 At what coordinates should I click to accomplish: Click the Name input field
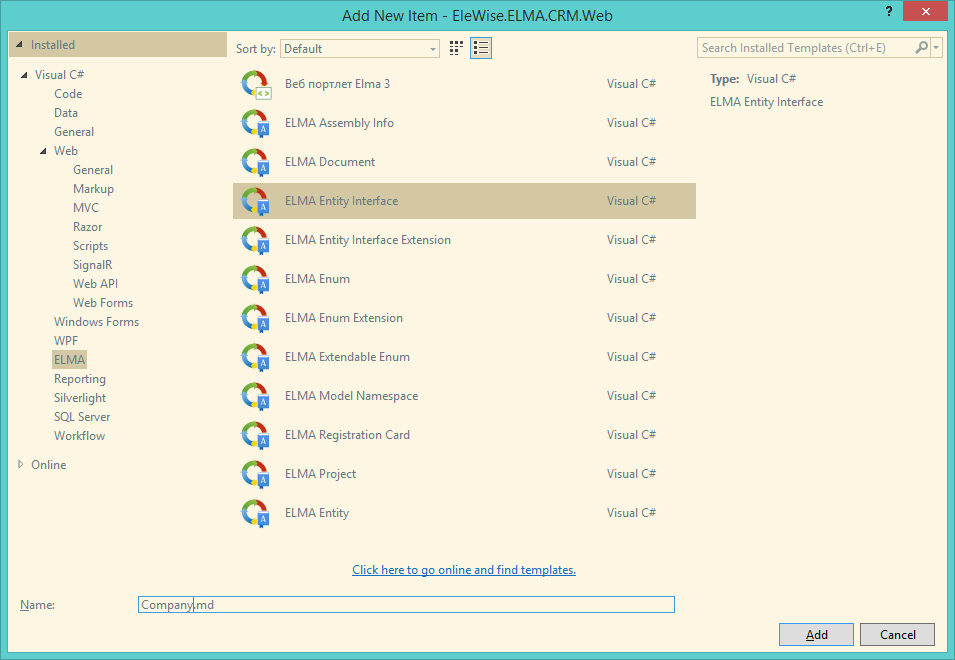(x=406, y=605)
